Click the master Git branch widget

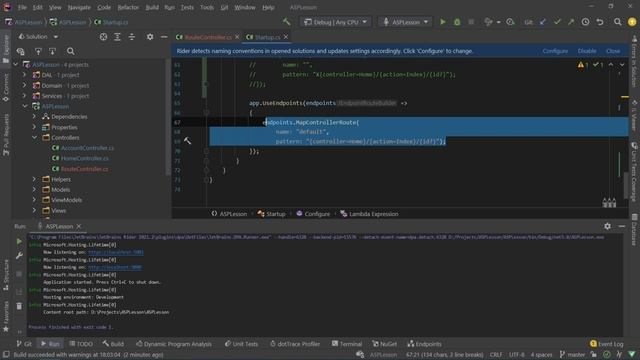(572, 355)
